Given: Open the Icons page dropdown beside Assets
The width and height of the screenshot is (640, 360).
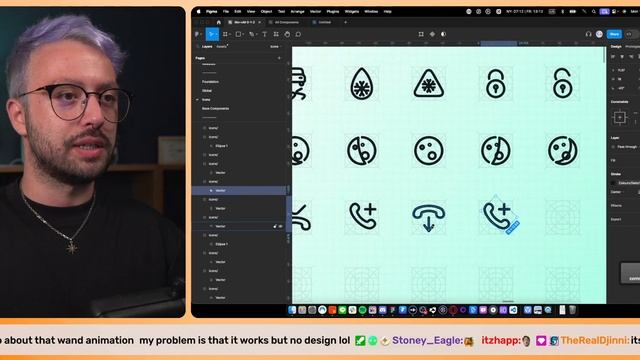Looking at the screenshot, I should [275, 47].
